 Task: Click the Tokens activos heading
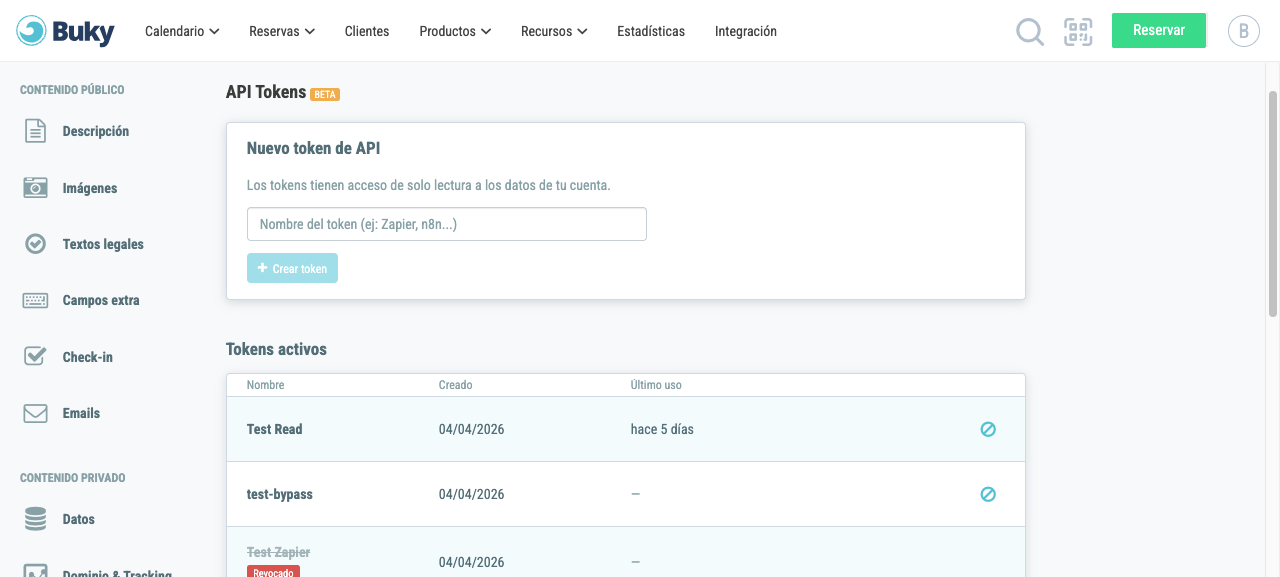pos(276,349)
